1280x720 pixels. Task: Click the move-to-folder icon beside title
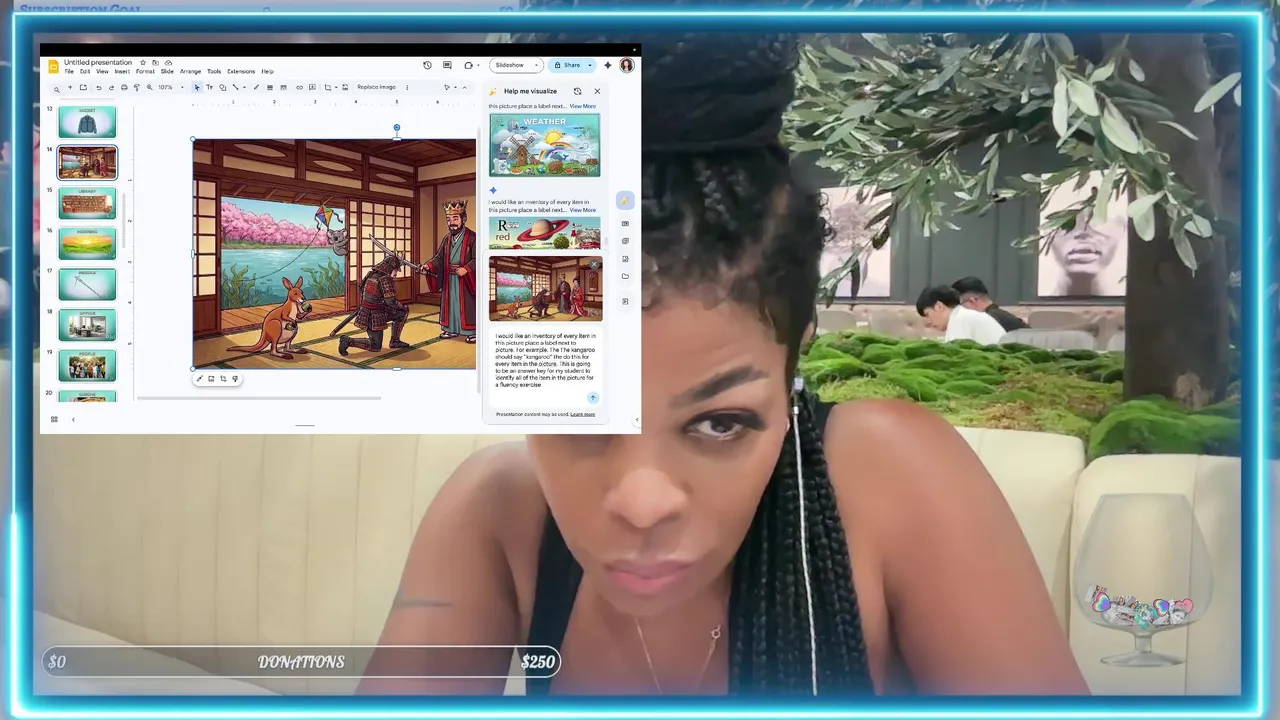click(155, 62)
